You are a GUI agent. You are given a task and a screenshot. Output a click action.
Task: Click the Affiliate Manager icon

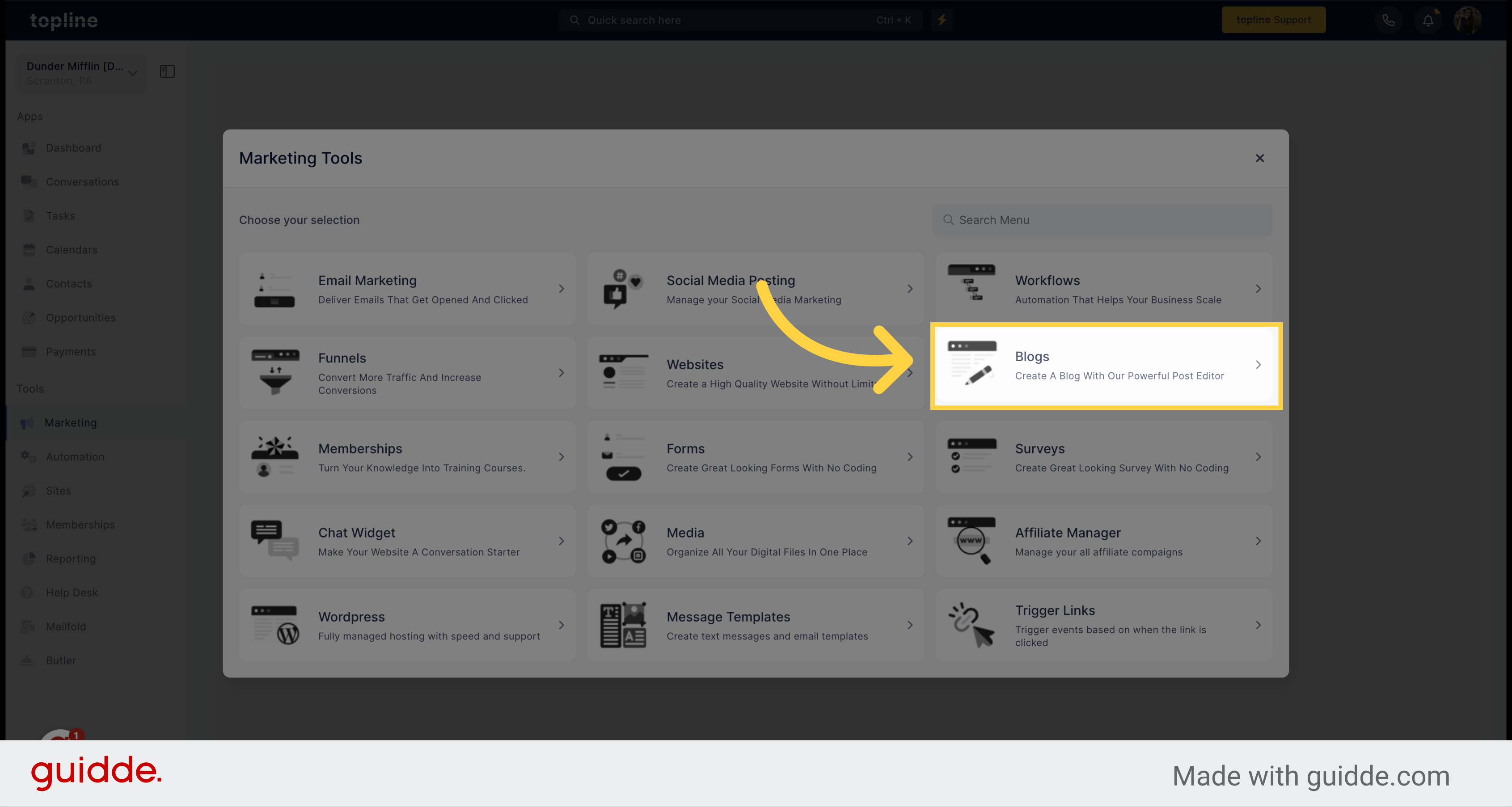pyautogui.click(x=969, y=541)
